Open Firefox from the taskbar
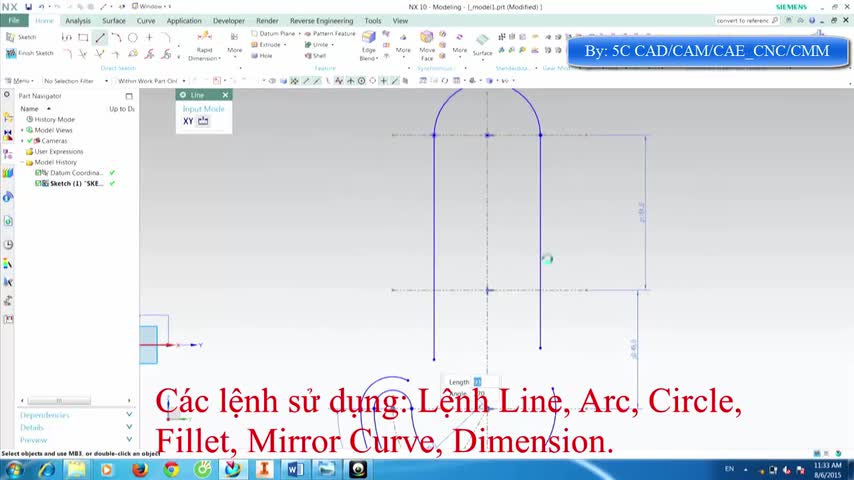Screen dimensions: 854x480 (140, 469)
